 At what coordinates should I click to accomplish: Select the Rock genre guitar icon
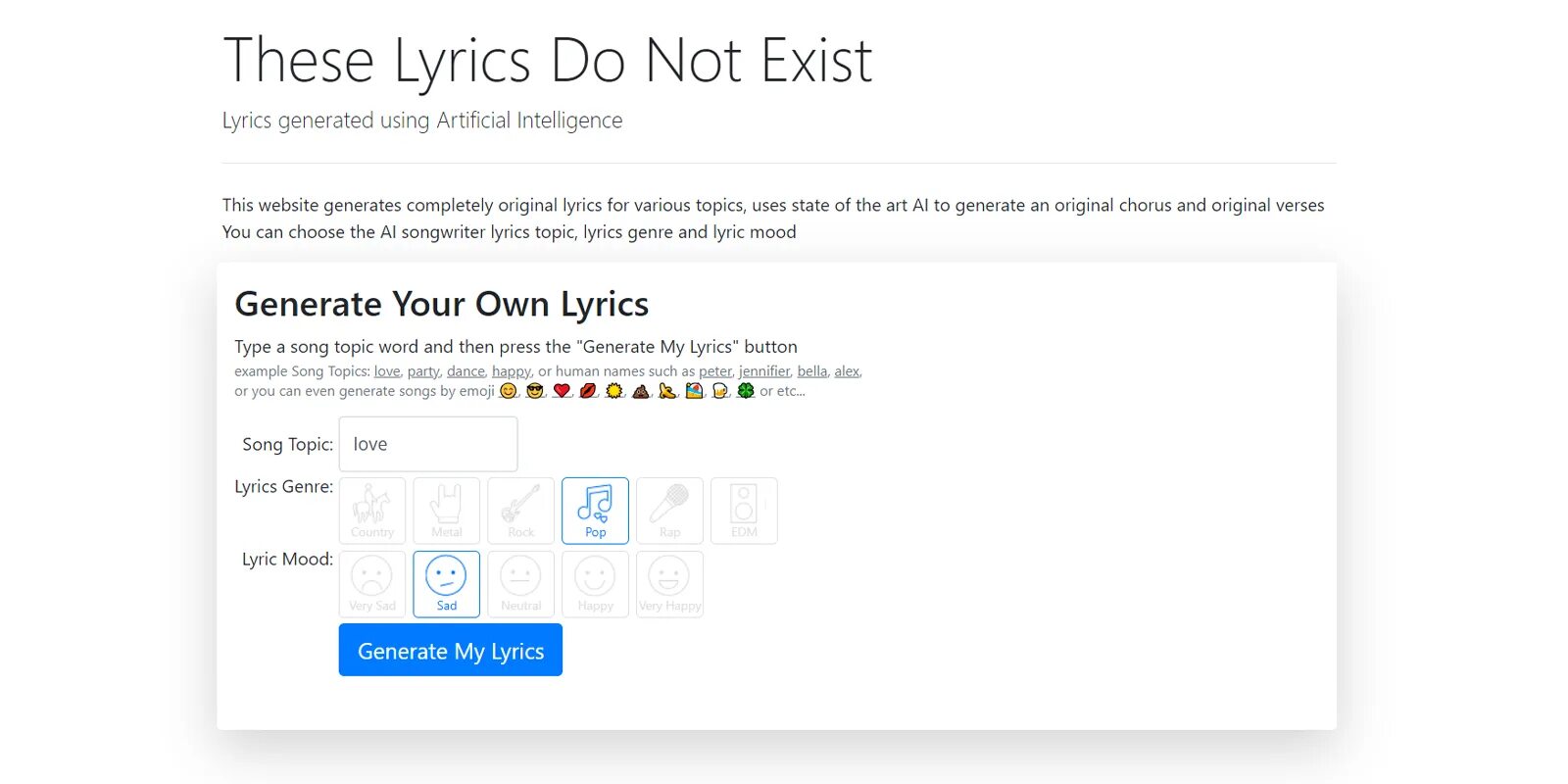[x=521, y=511]
